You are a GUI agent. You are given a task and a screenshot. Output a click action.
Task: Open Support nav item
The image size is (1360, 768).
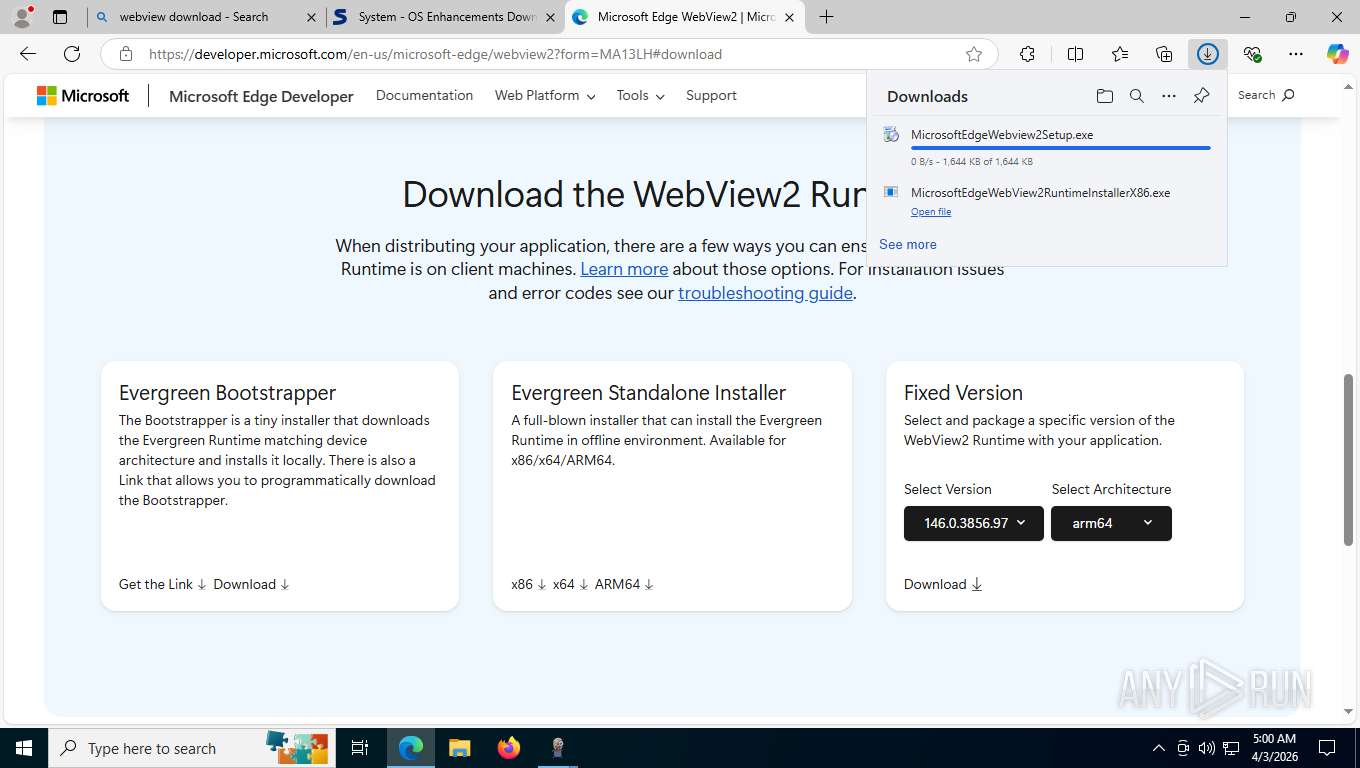(711, 96)
